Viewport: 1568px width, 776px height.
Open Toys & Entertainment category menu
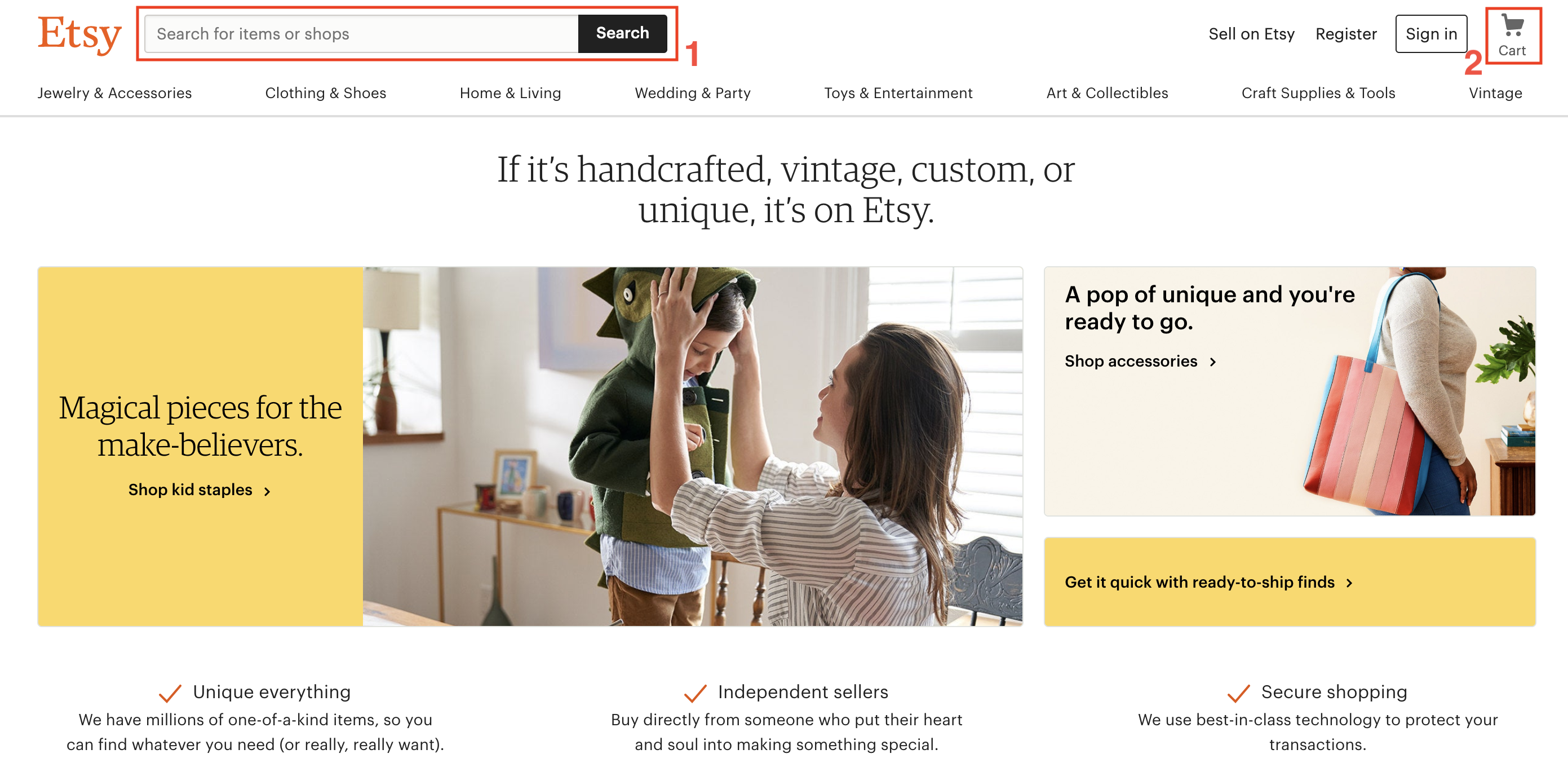click(898, 92)
